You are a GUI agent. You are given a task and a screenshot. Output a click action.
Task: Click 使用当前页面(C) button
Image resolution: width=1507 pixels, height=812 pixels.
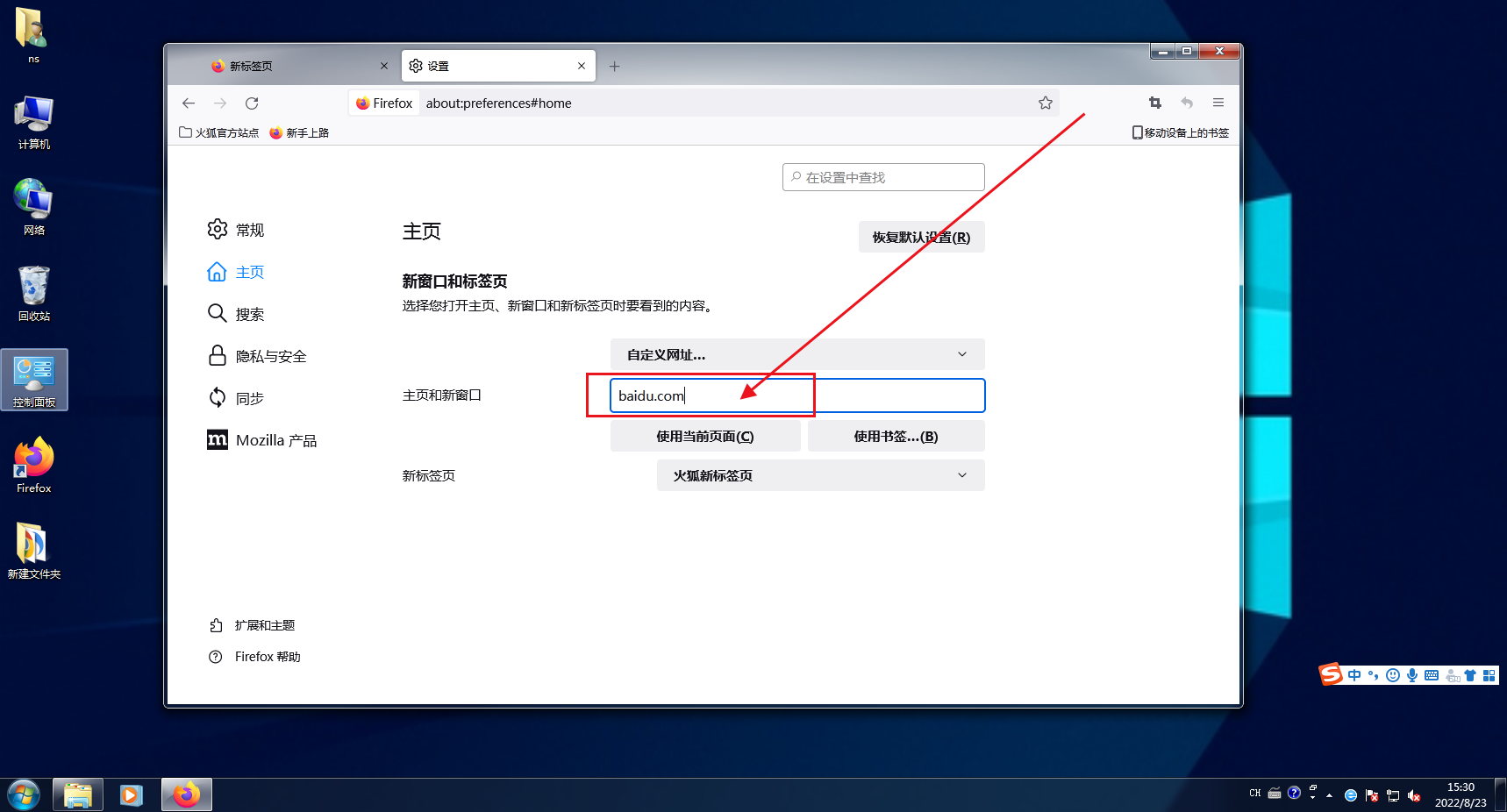[705, 436]
